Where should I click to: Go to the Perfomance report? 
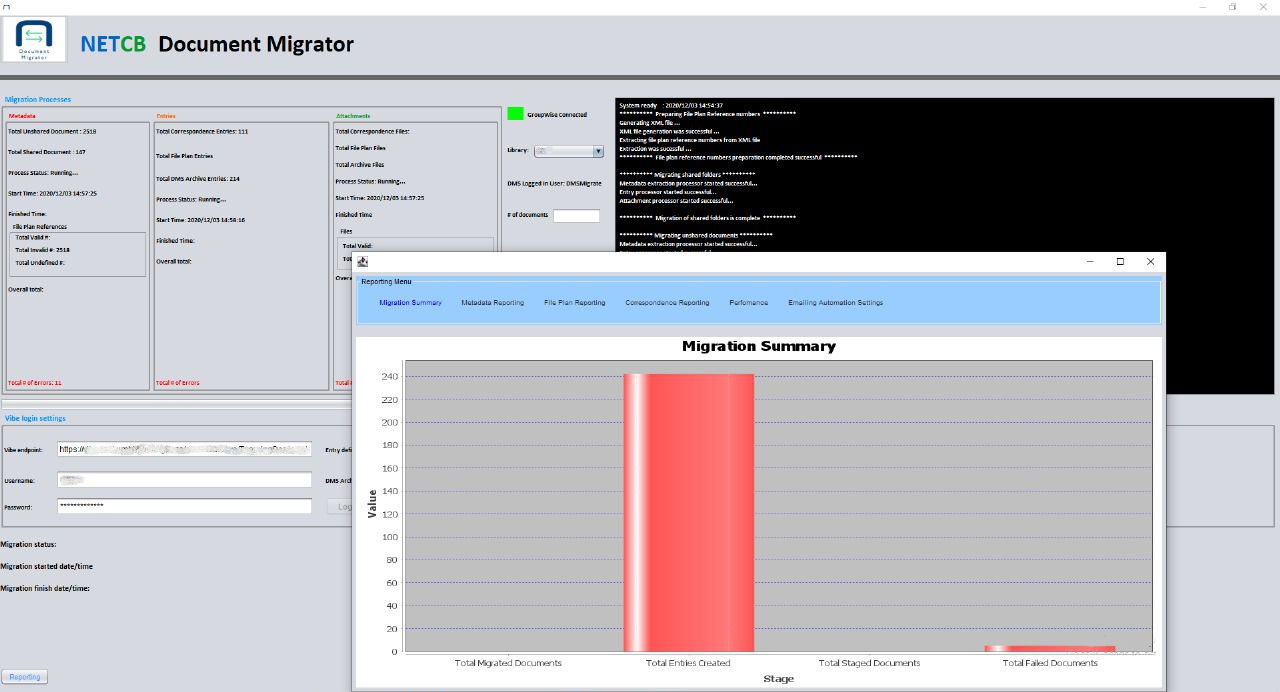pos(748,302)
